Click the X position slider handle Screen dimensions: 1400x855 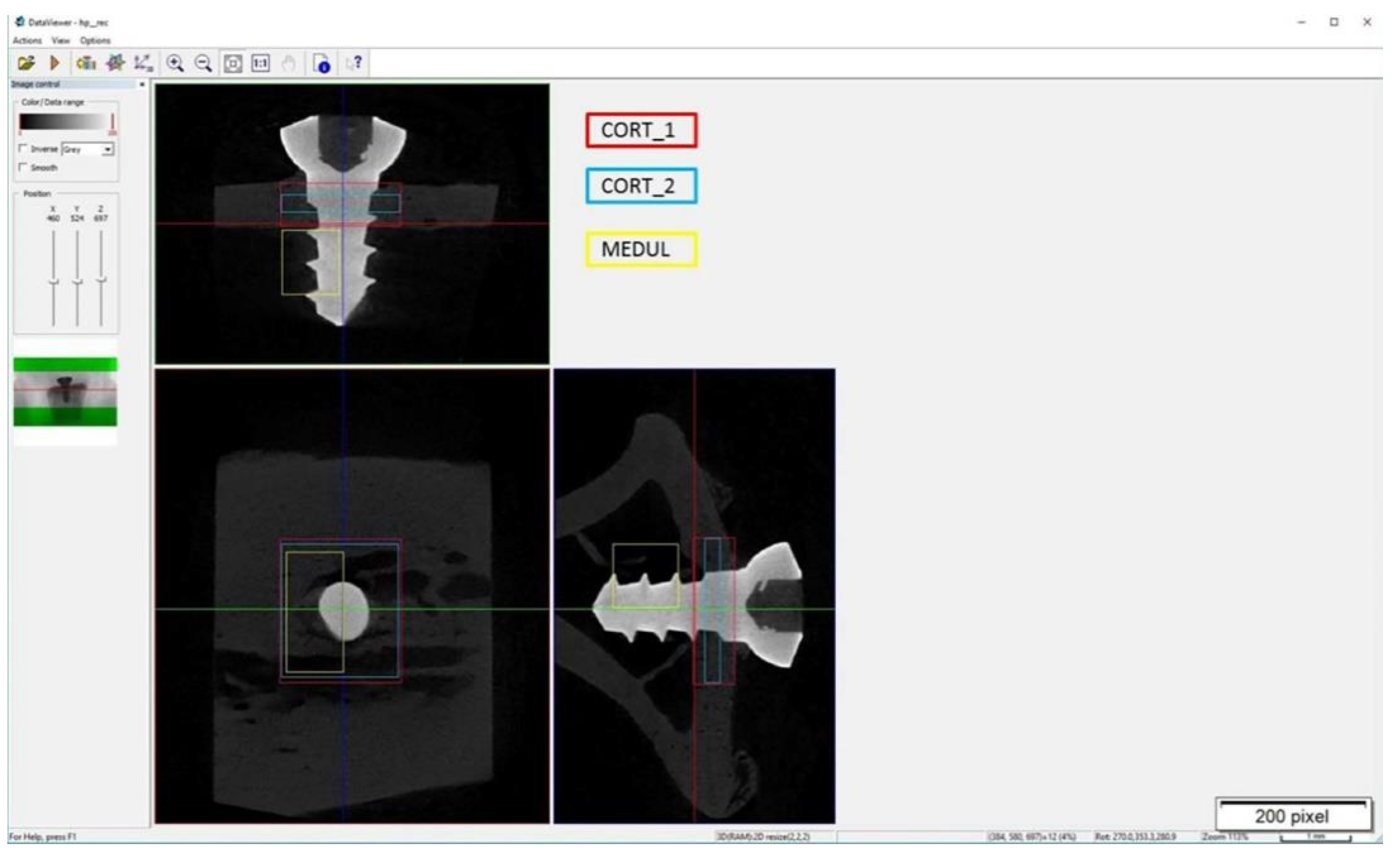point(53,282)
